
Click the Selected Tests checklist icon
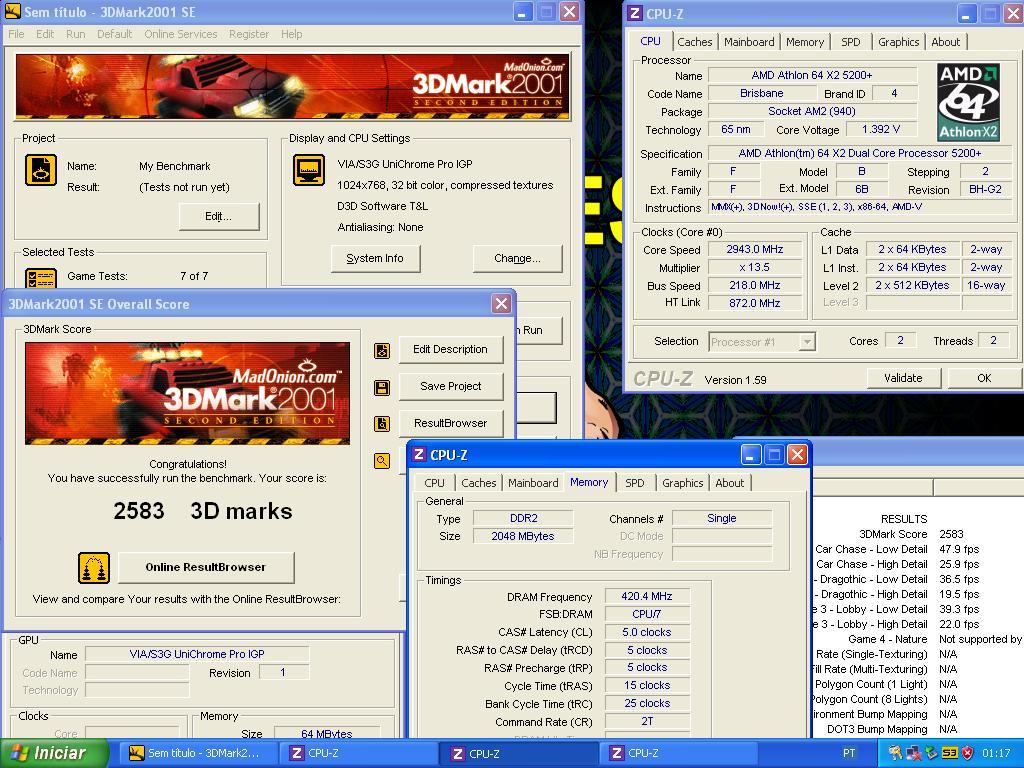click(x=40, y=278)
